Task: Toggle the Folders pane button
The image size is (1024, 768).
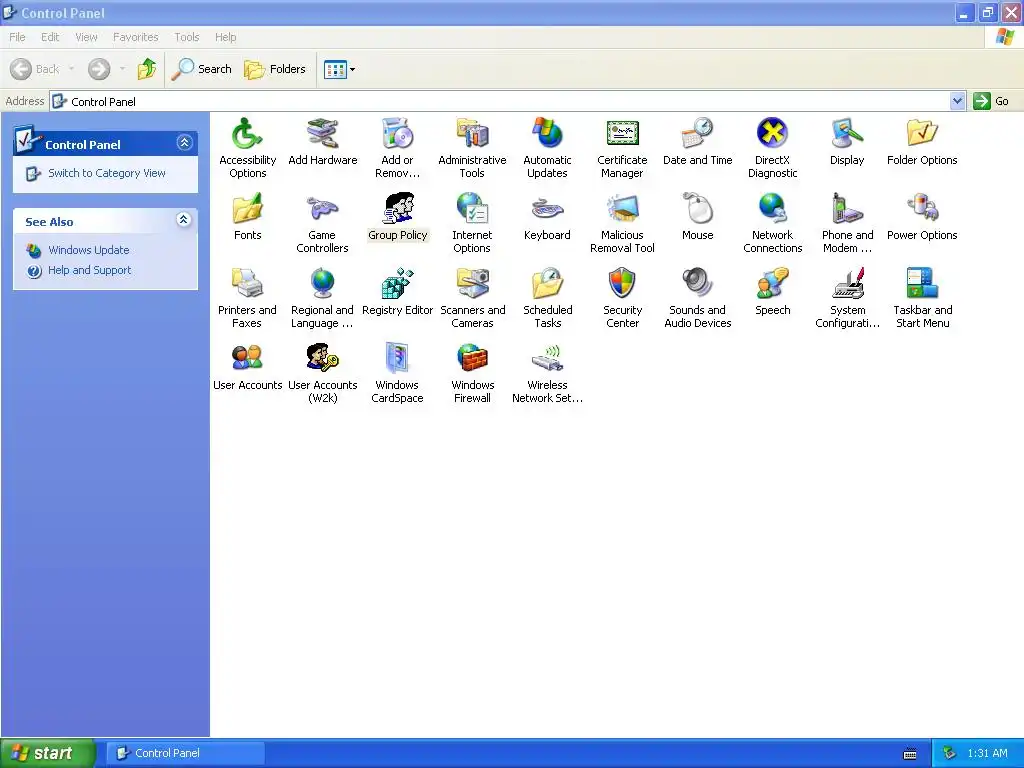Action: pos(275,69)
